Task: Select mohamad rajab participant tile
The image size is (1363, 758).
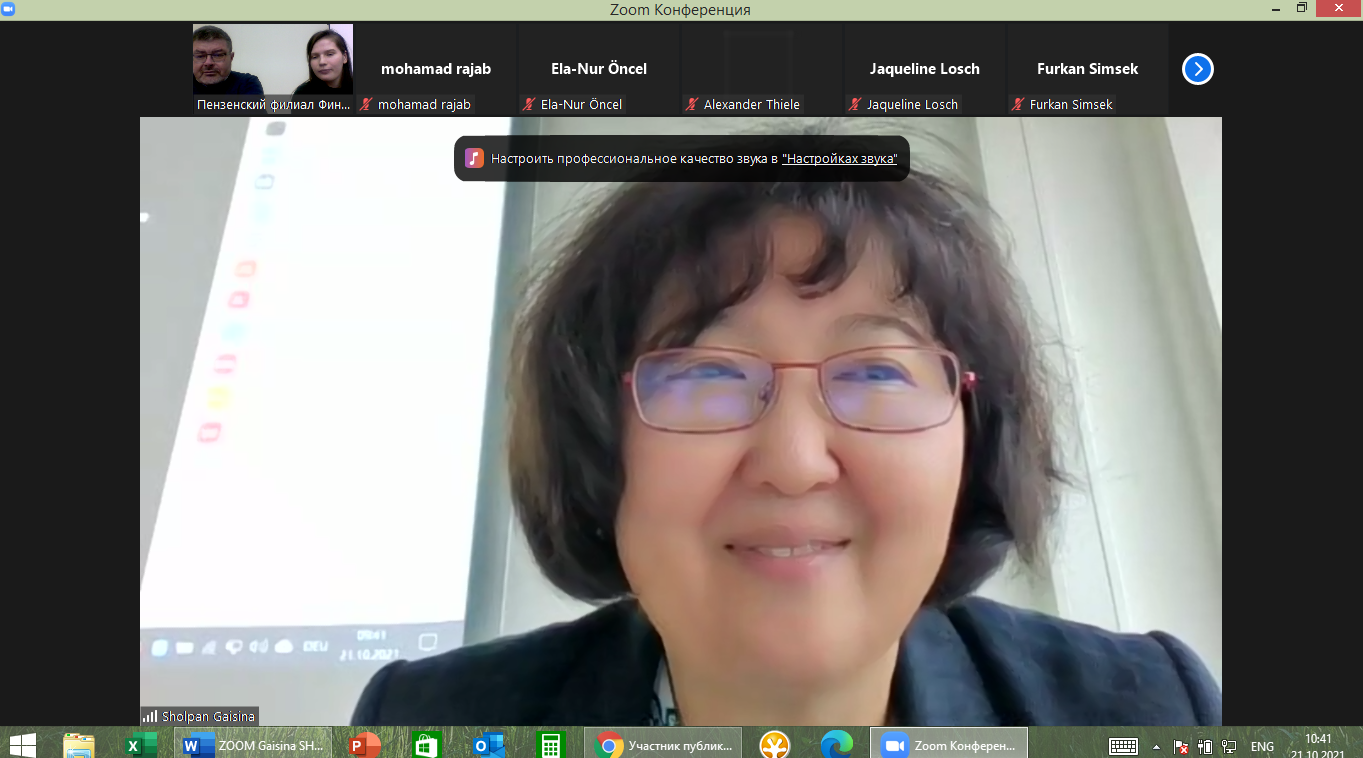Action: click(x=436, y=69)
